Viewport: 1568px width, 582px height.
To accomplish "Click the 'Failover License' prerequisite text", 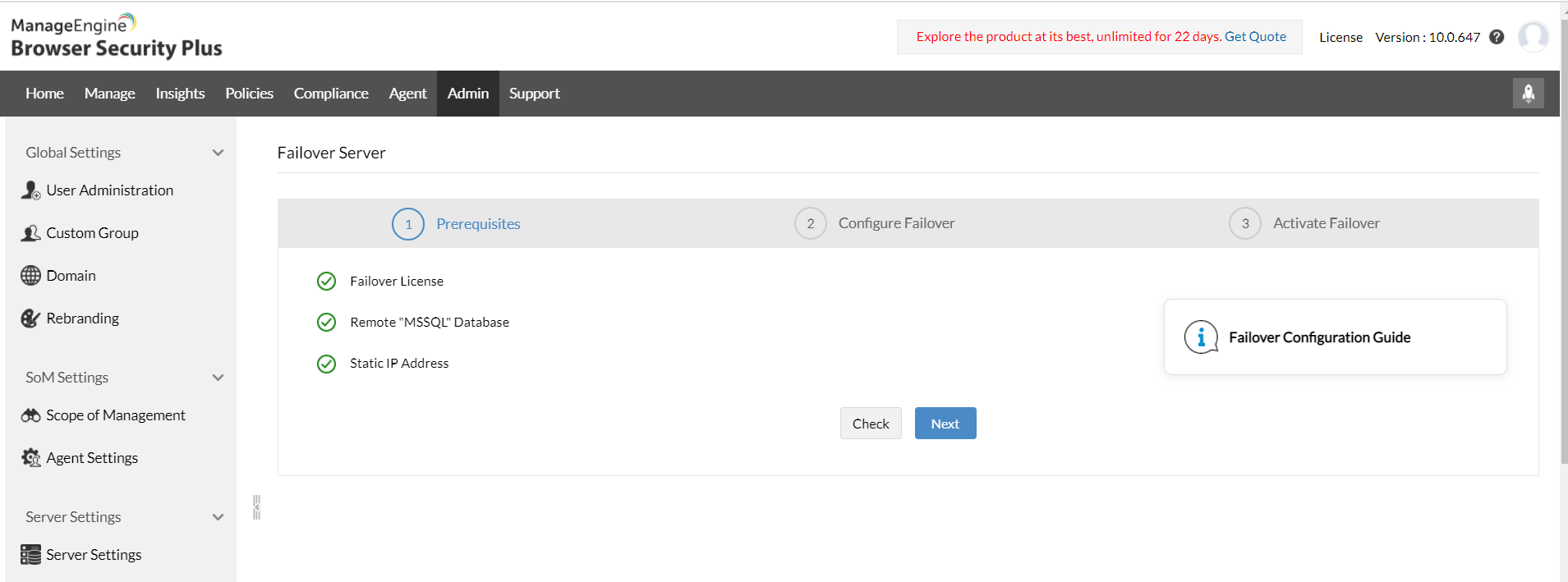I will (397, 282).
